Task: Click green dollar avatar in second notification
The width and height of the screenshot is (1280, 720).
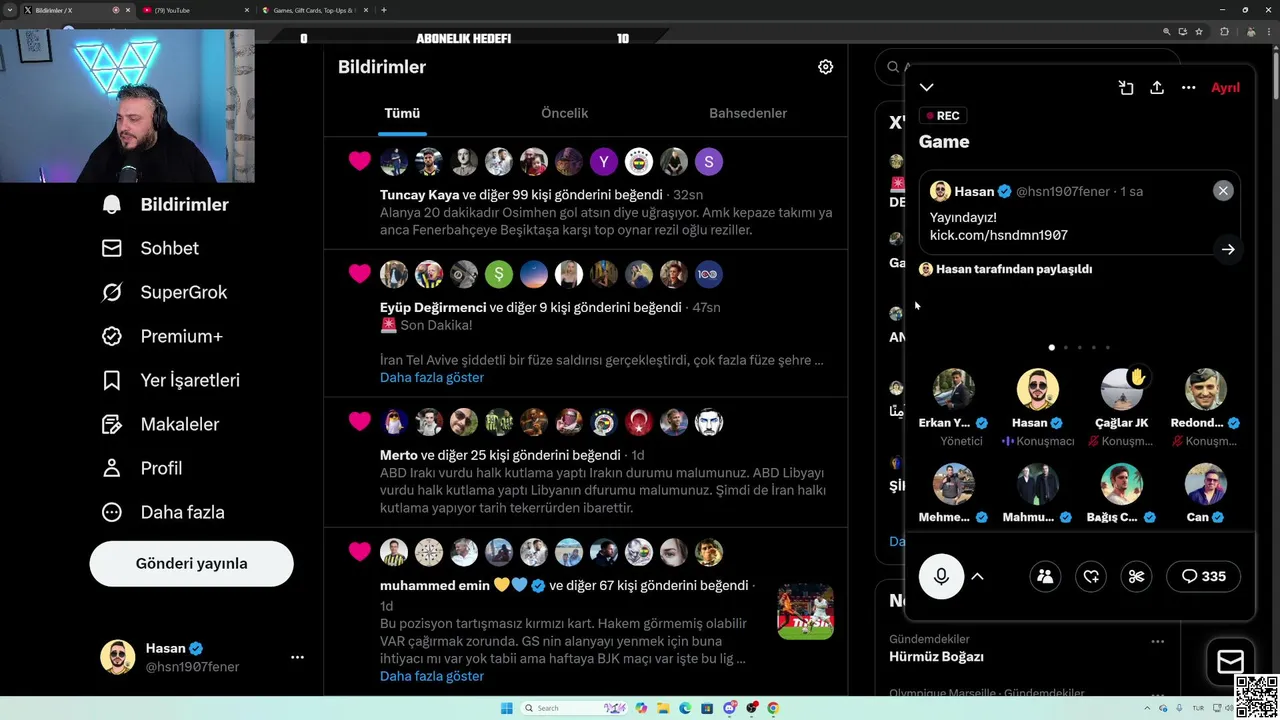Action: 498,274
